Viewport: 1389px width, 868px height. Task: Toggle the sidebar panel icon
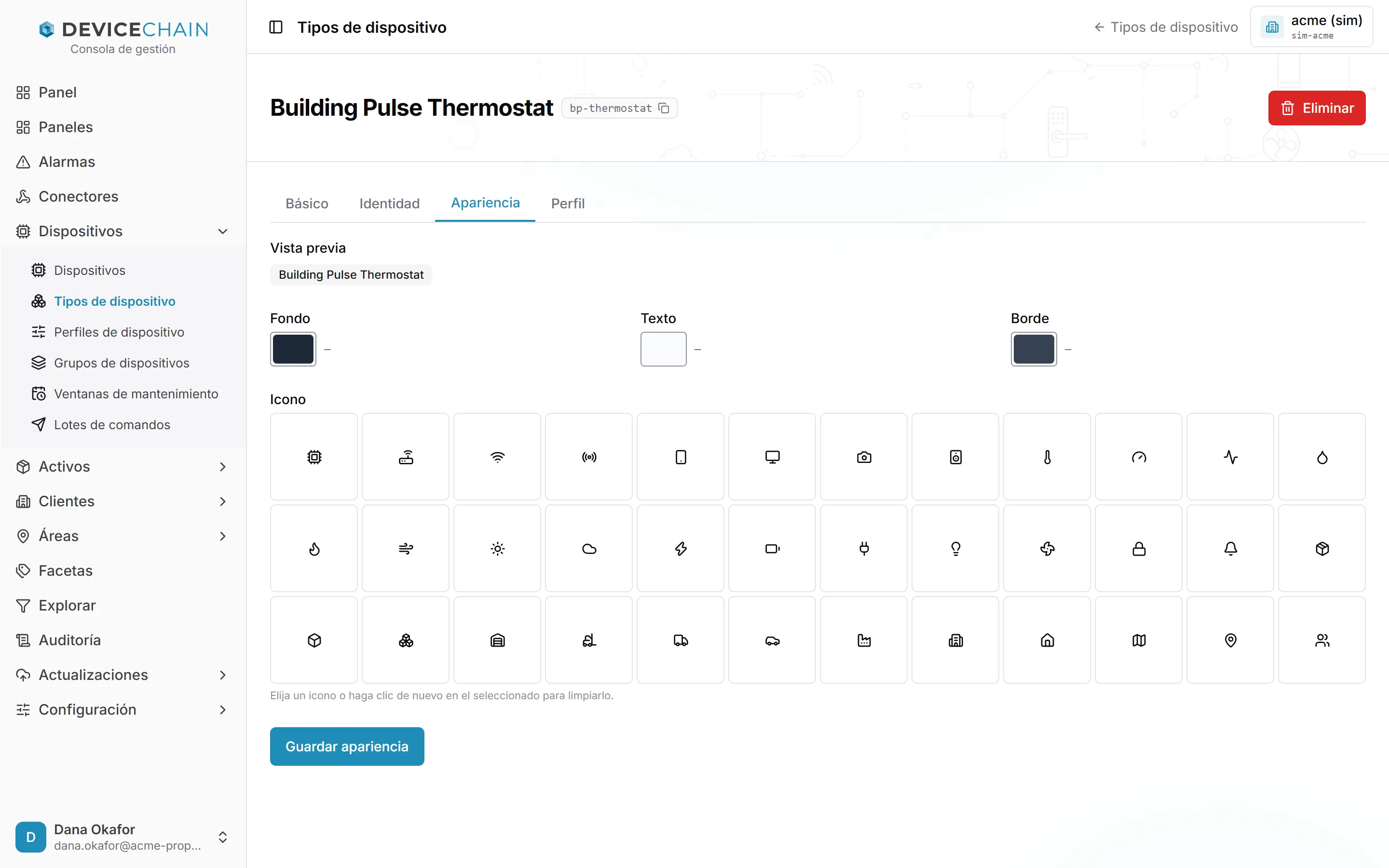pyautogui.click(x=276, y=27)
